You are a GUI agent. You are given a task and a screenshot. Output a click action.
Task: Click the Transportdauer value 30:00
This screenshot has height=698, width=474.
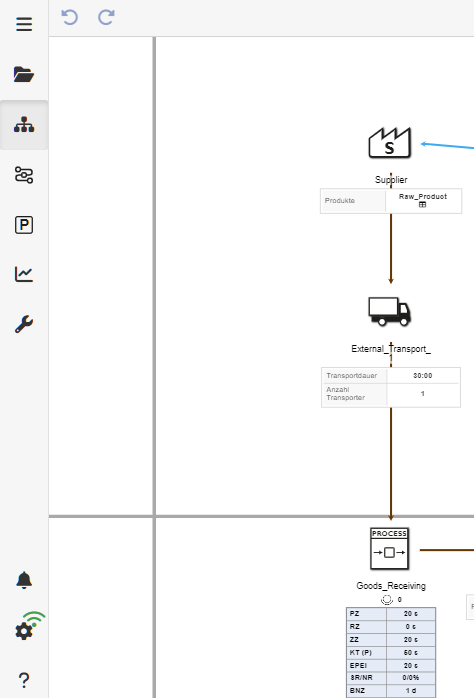pyautogui.click(x=423, y=376)
